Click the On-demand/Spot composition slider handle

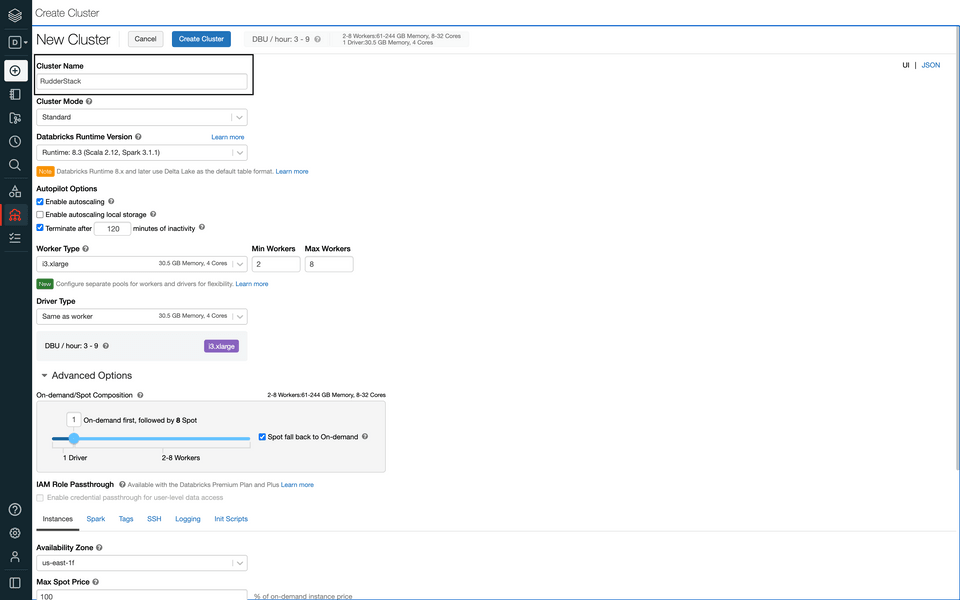(74, 438)
